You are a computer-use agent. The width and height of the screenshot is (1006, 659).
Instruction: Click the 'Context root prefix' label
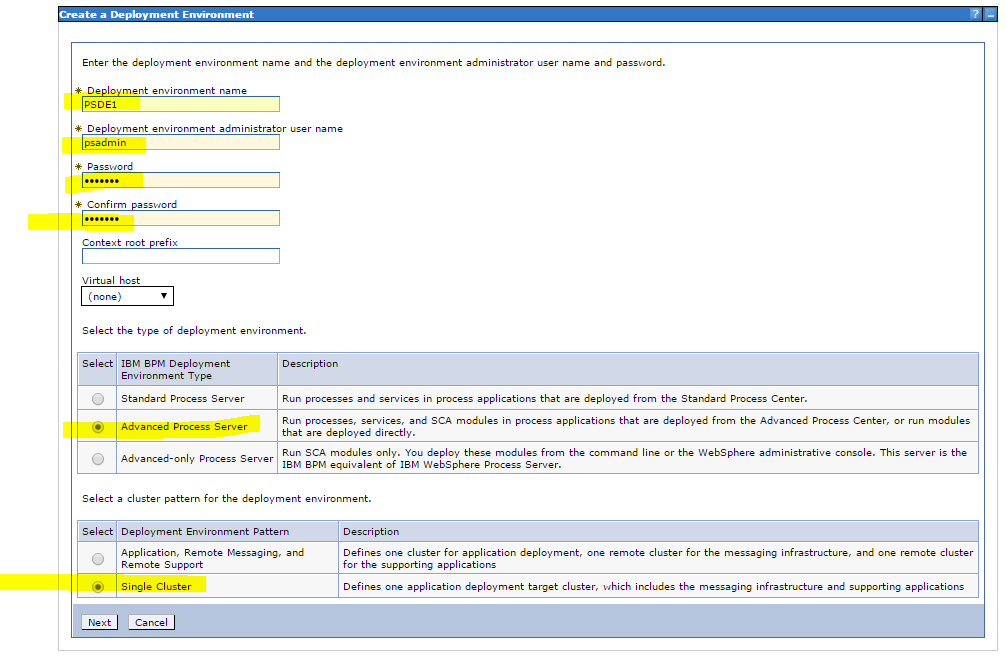[130, 243]
